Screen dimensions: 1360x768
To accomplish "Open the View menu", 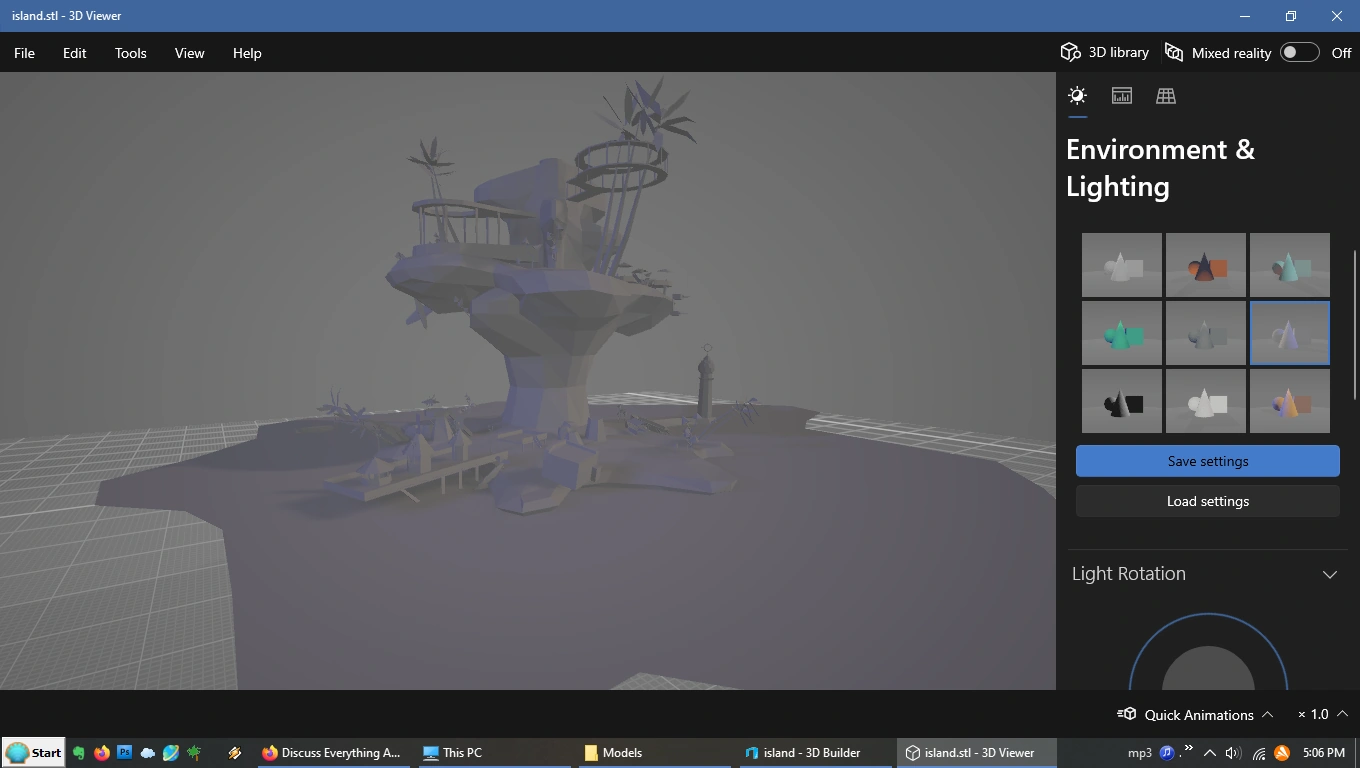I will tap(189, 53).
